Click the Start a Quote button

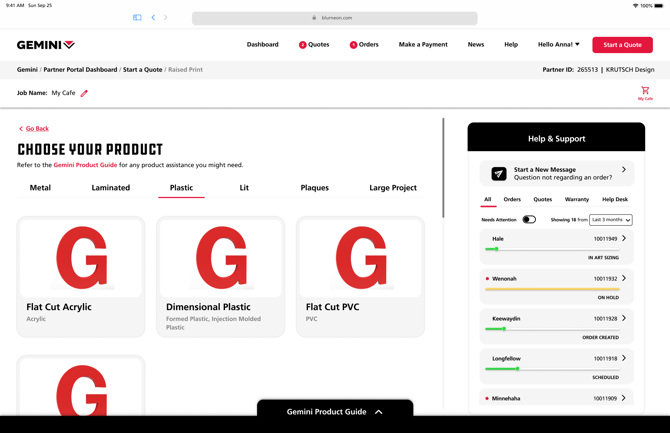pyautogui.click(x=622, y=45)
